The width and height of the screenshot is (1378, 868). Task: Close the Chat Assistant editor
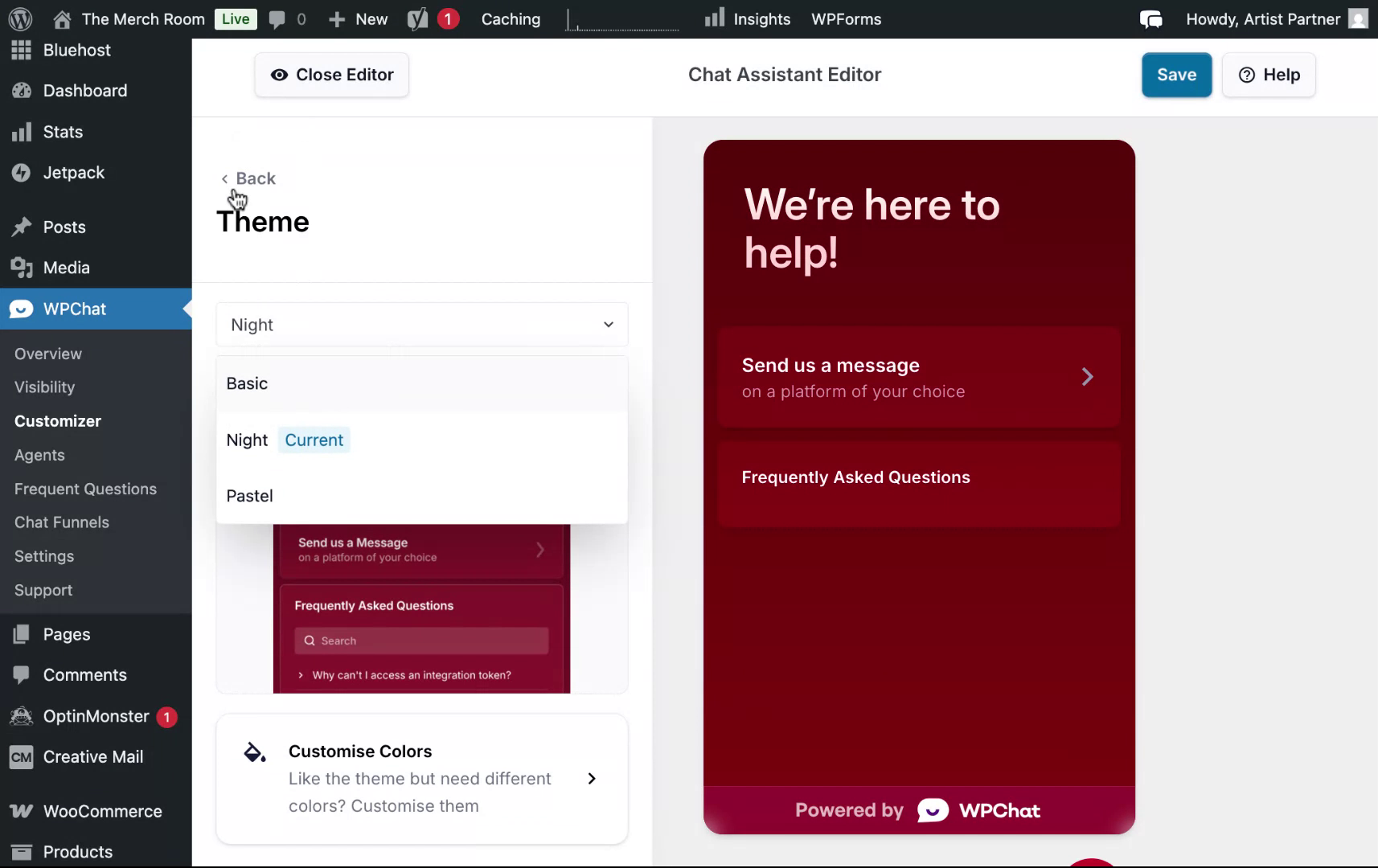click(x=331, y=74)
